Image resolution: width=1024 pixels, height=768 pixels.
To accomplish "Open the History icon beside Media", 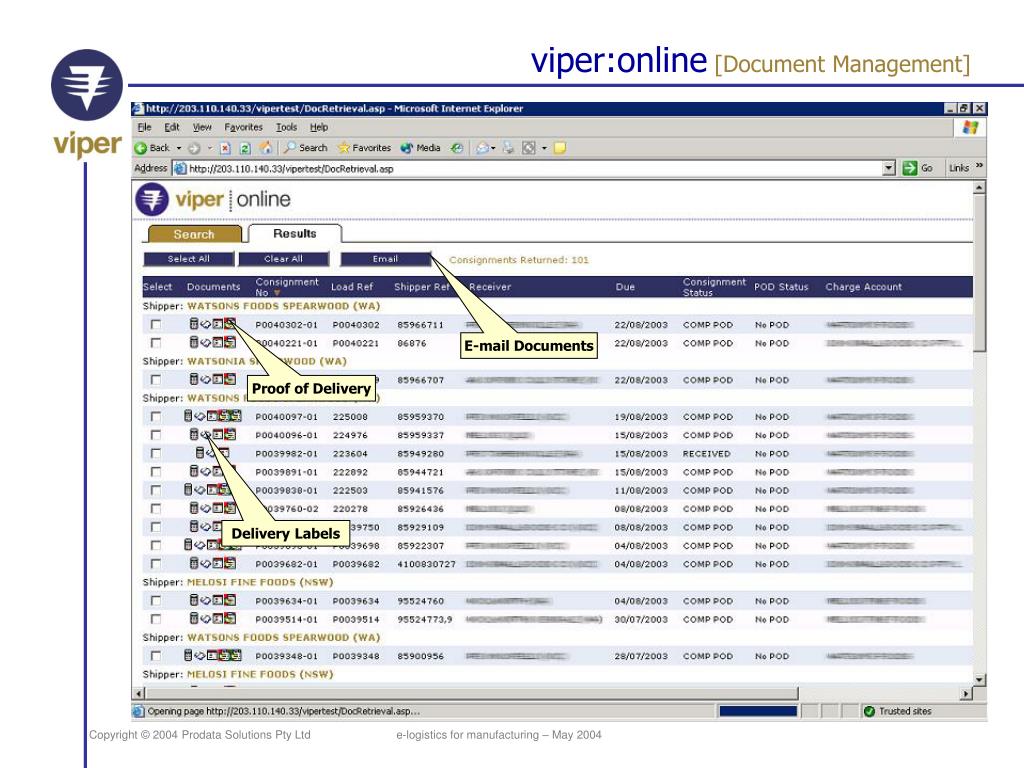I will (457, 148).
